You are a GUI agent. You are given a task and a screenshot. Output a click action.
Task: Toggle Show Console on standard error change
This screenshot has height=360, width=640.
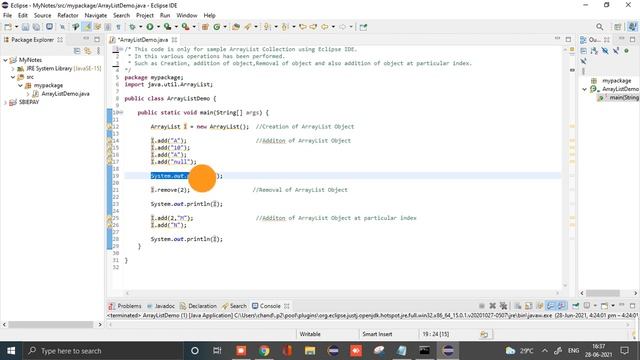(562, 306)
